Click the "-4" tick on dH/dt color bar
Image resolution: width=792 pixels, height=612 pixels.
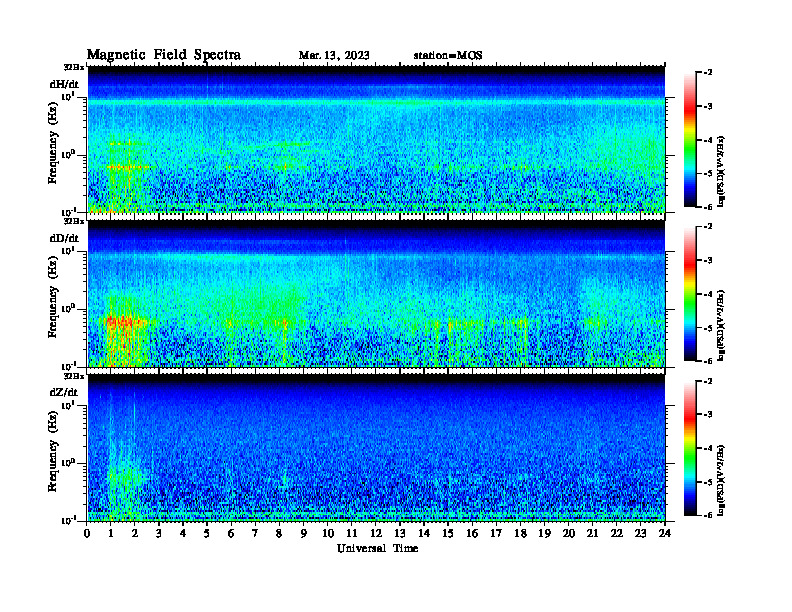pyautogui.click(x=708, y=140)
